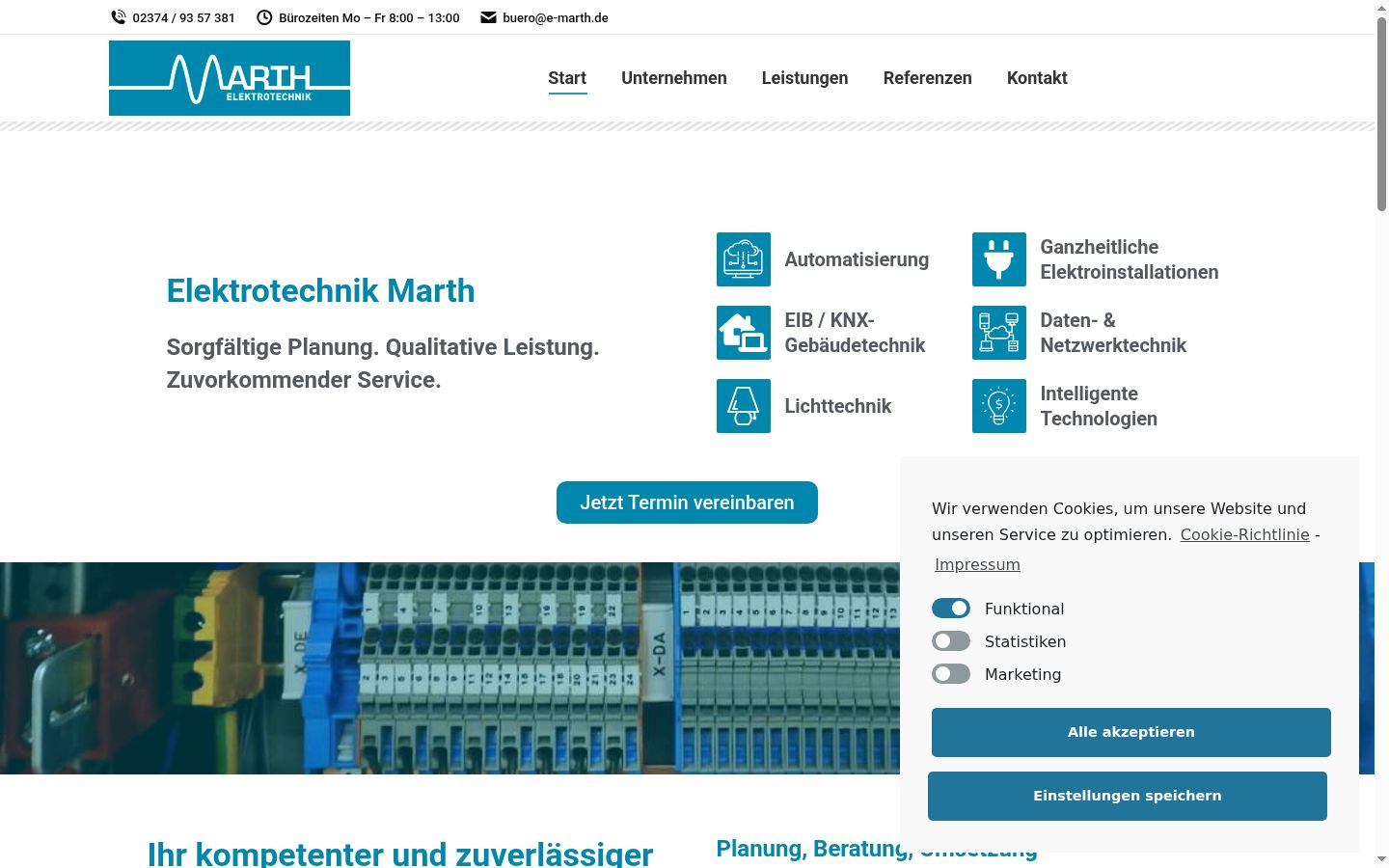Open the Kontakt page
The width and height of the screenshot is (1389, 868).
tap(1037, 78)
